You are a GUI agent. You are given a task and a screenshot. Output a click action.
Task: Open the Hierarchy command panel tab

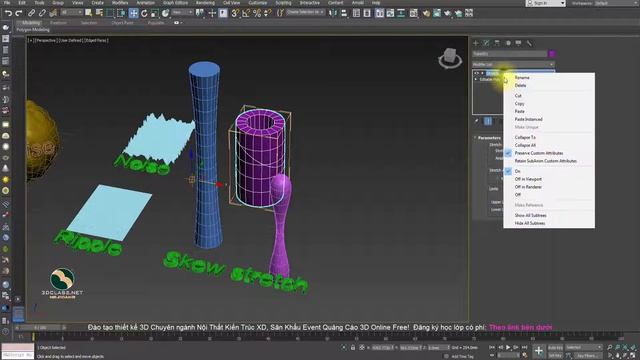pos(497,43)
